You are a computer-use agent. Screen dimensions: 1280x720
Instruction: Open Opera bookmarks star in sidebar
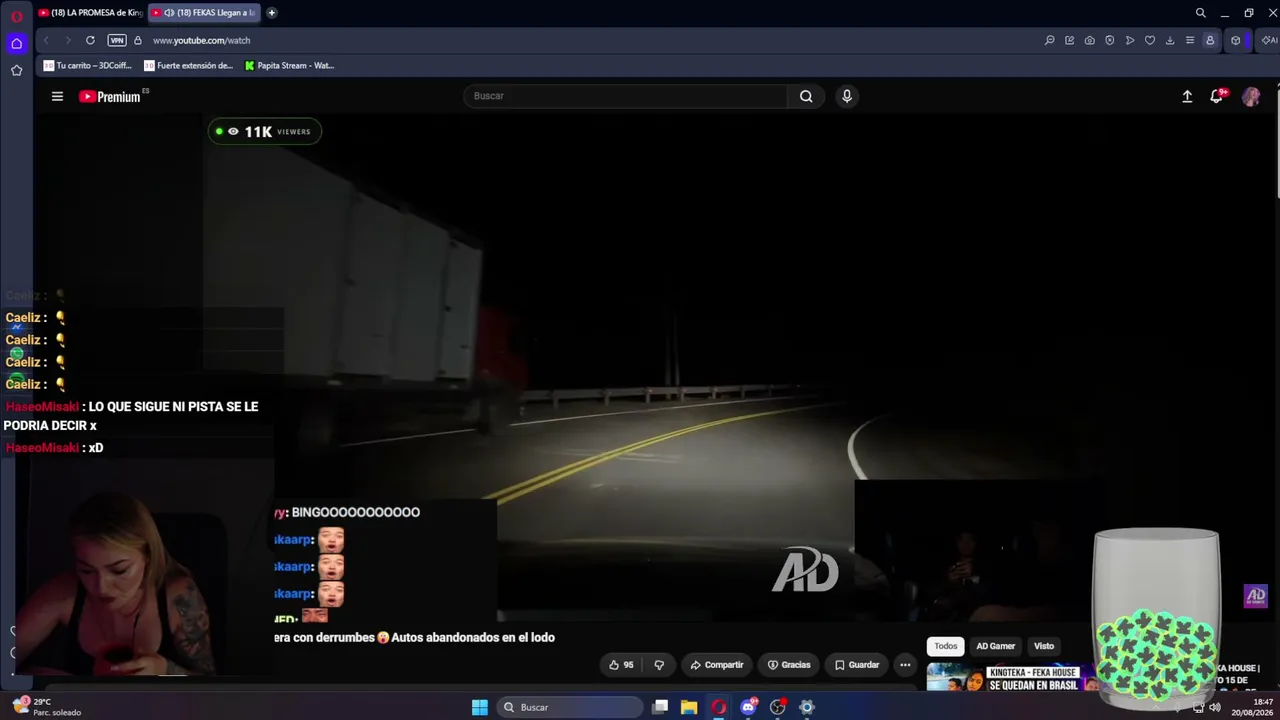(x=16, y=70)
